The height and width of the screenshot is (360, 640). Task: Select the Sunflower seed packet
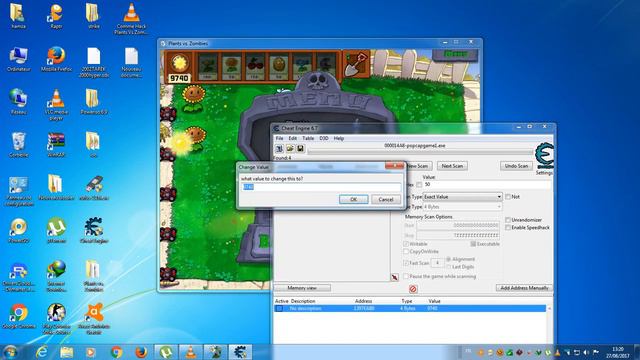point(231,67)
